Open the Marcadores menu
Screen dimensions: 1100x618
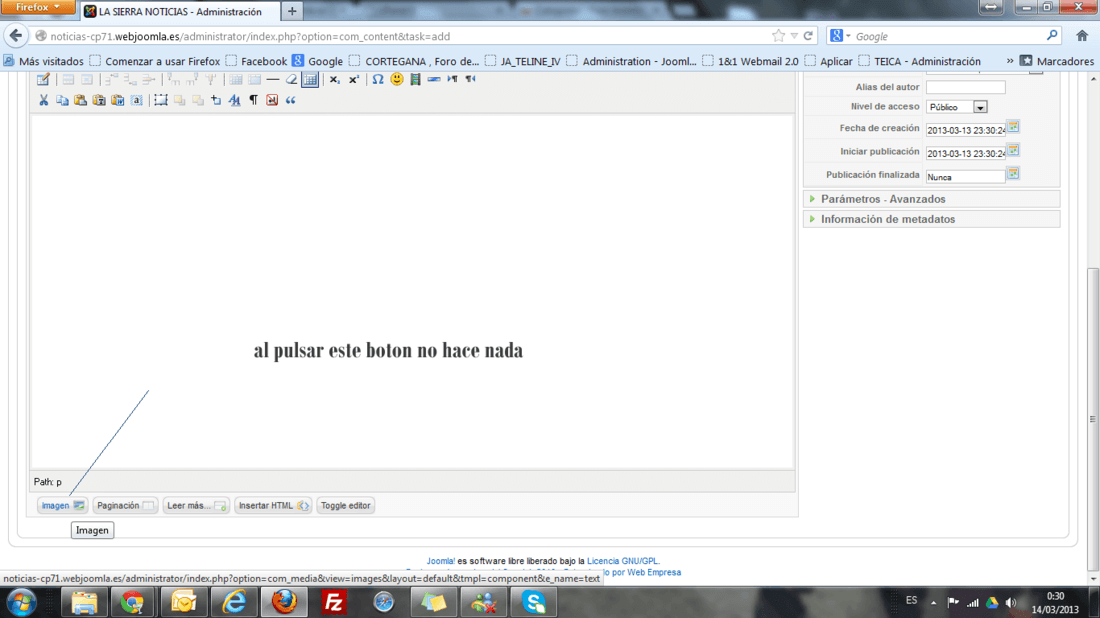point(1057,61)
